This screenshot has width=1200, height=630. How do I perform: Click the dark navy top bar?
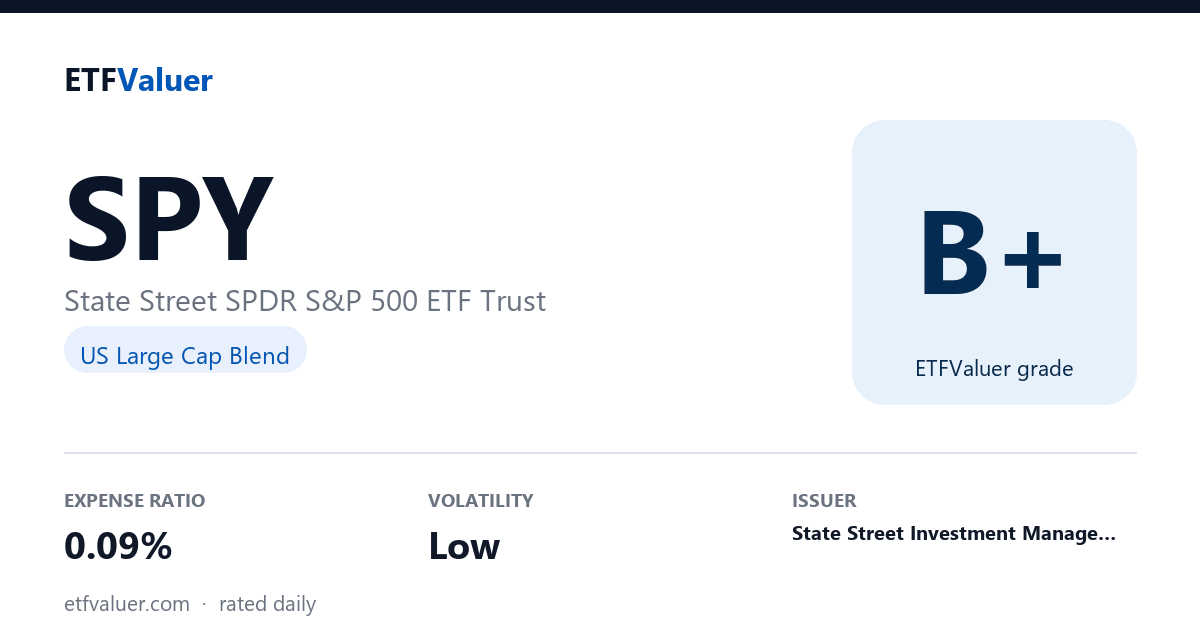600,6
